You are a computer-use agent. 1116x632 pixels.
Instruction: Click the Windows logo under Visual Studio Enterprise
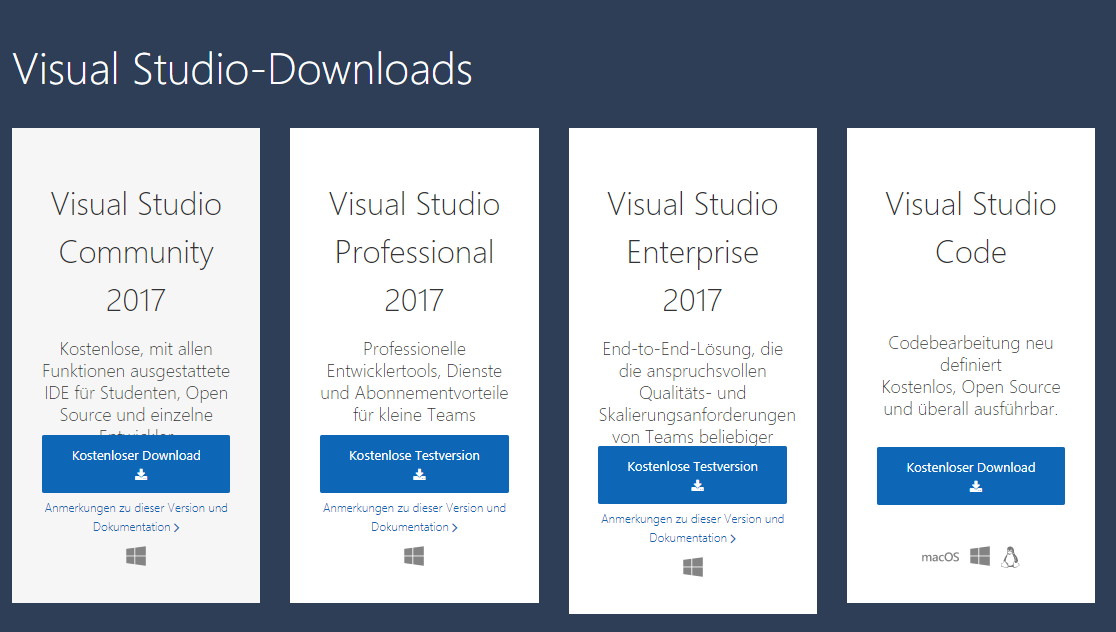(693, 567)
